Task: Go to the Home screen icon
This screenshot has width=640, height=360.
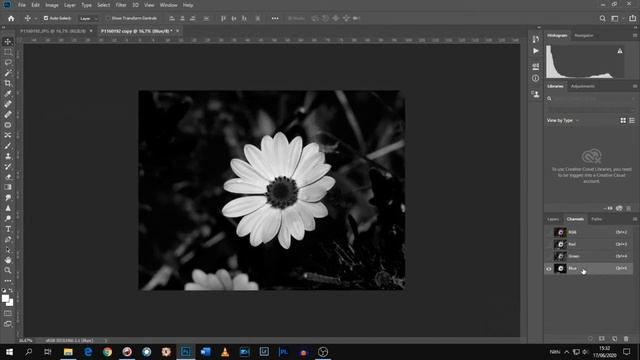Action: coord(11,18)
